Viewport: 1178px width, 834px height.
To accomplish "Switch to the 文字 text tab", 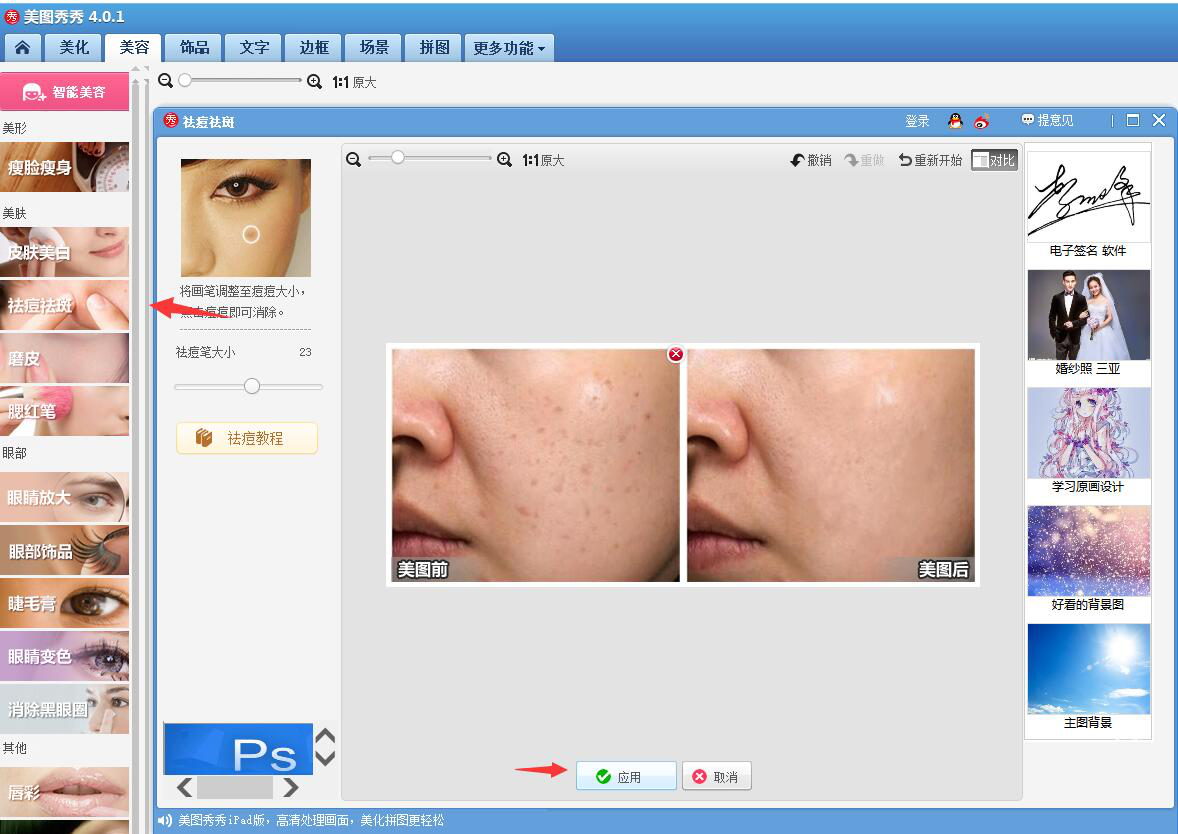I will 253,47.
